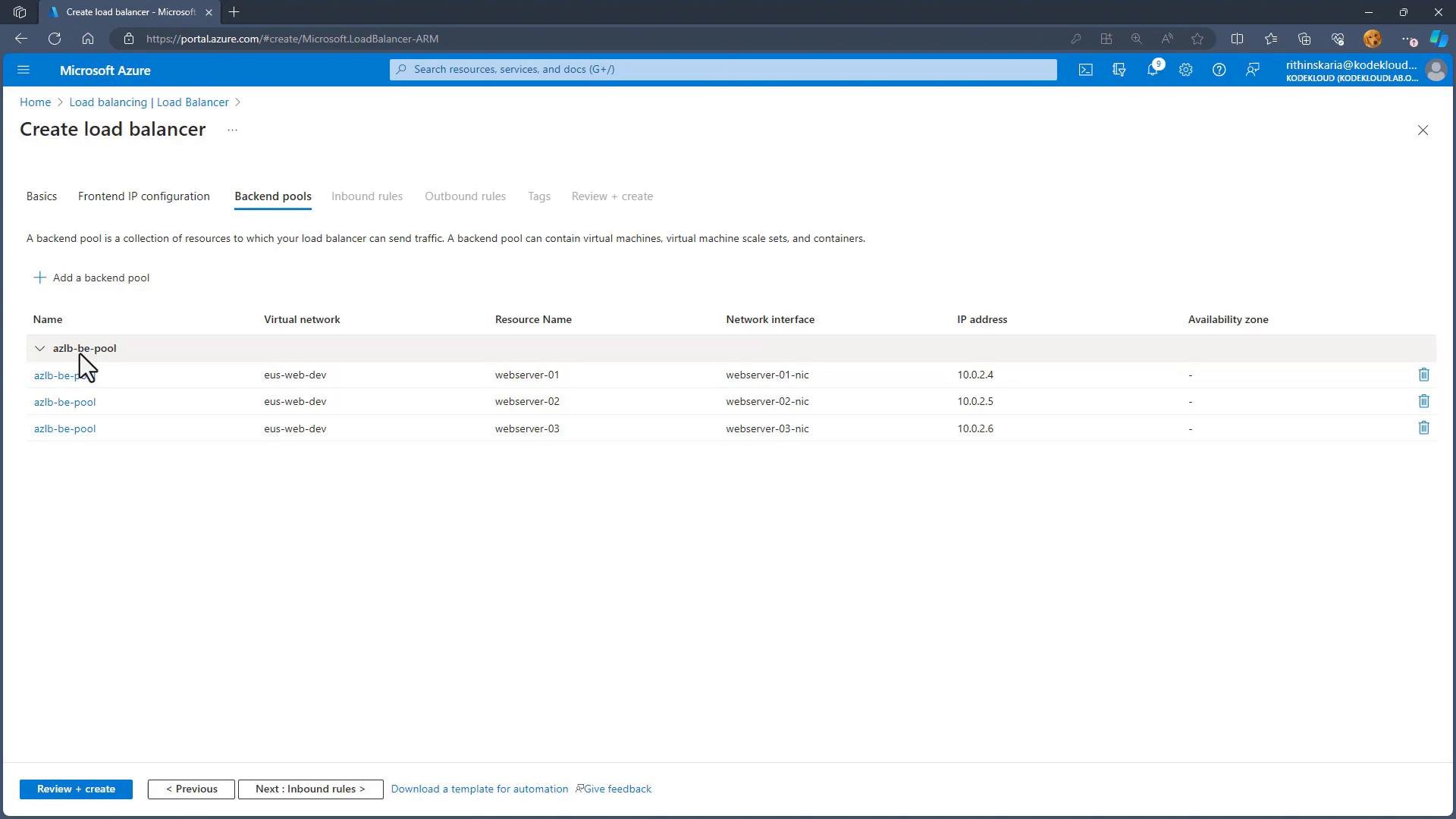Viewport: 1456px width, 819px height.
Task: View Azure notifications bell
Action: pos(1153,70)
